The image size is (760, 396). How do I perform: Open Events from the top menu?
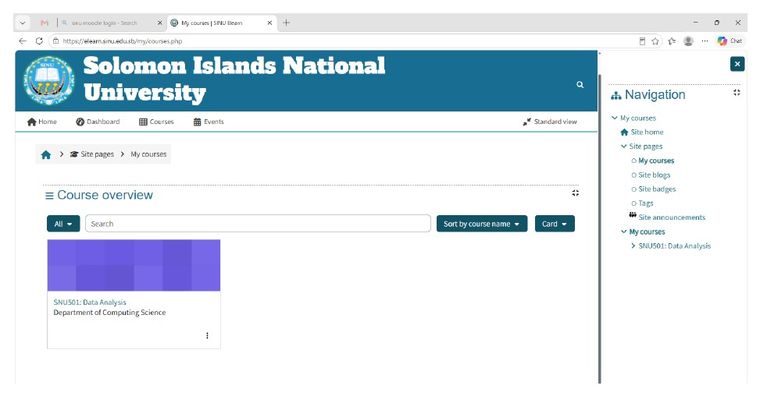click(209, 122)
